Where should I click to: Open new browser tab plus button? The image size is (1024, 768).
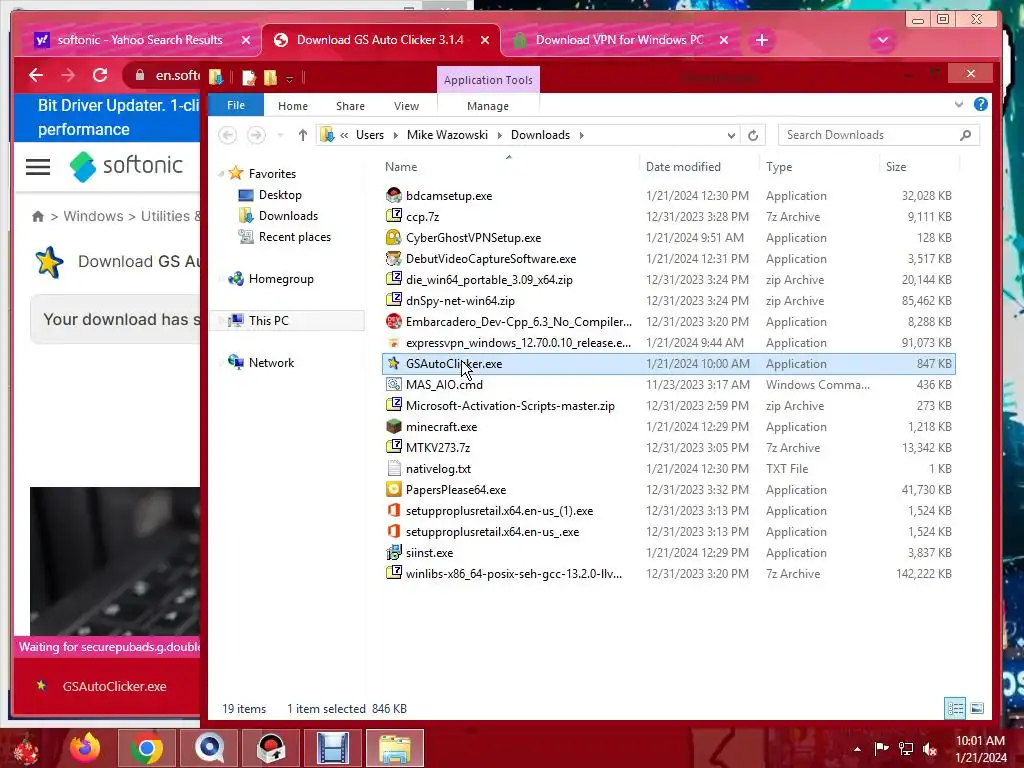pyautogui.click(x=761, y=40)
